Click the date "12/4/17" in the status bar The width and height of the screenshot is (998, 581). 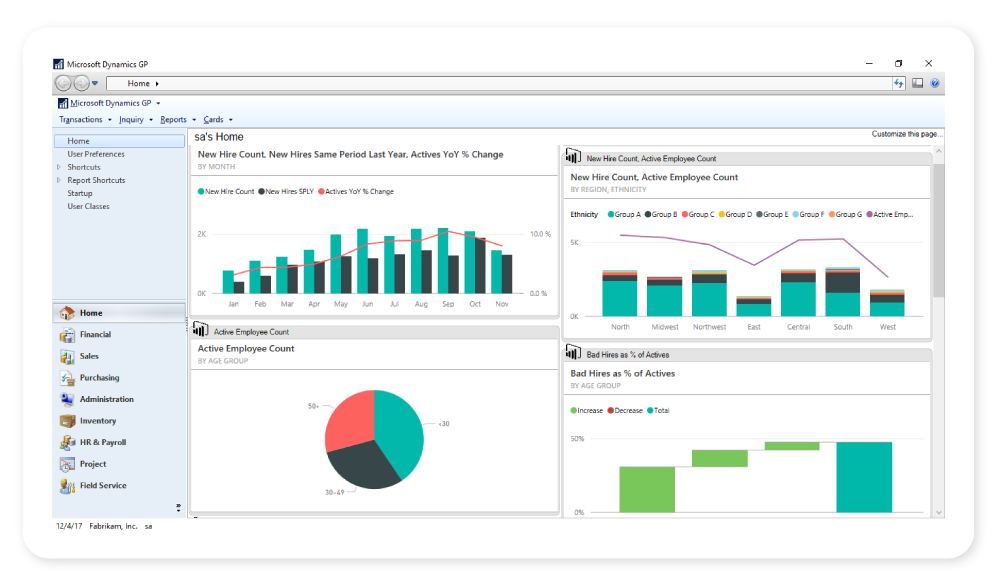pyautogui.click(x=69, y=526)
